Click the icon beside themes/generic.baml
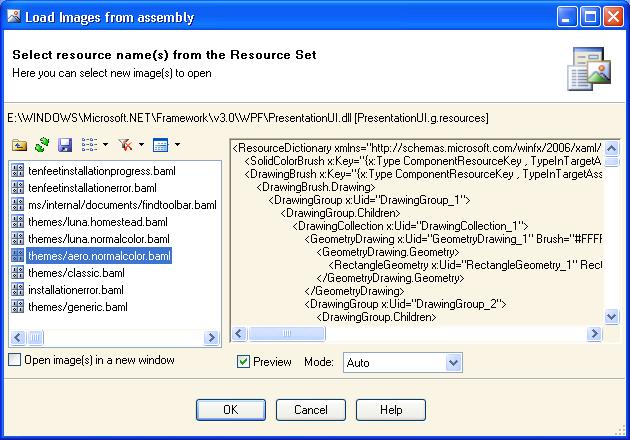The width and height of the screenshot is (630, 440). tap(18, 306)
